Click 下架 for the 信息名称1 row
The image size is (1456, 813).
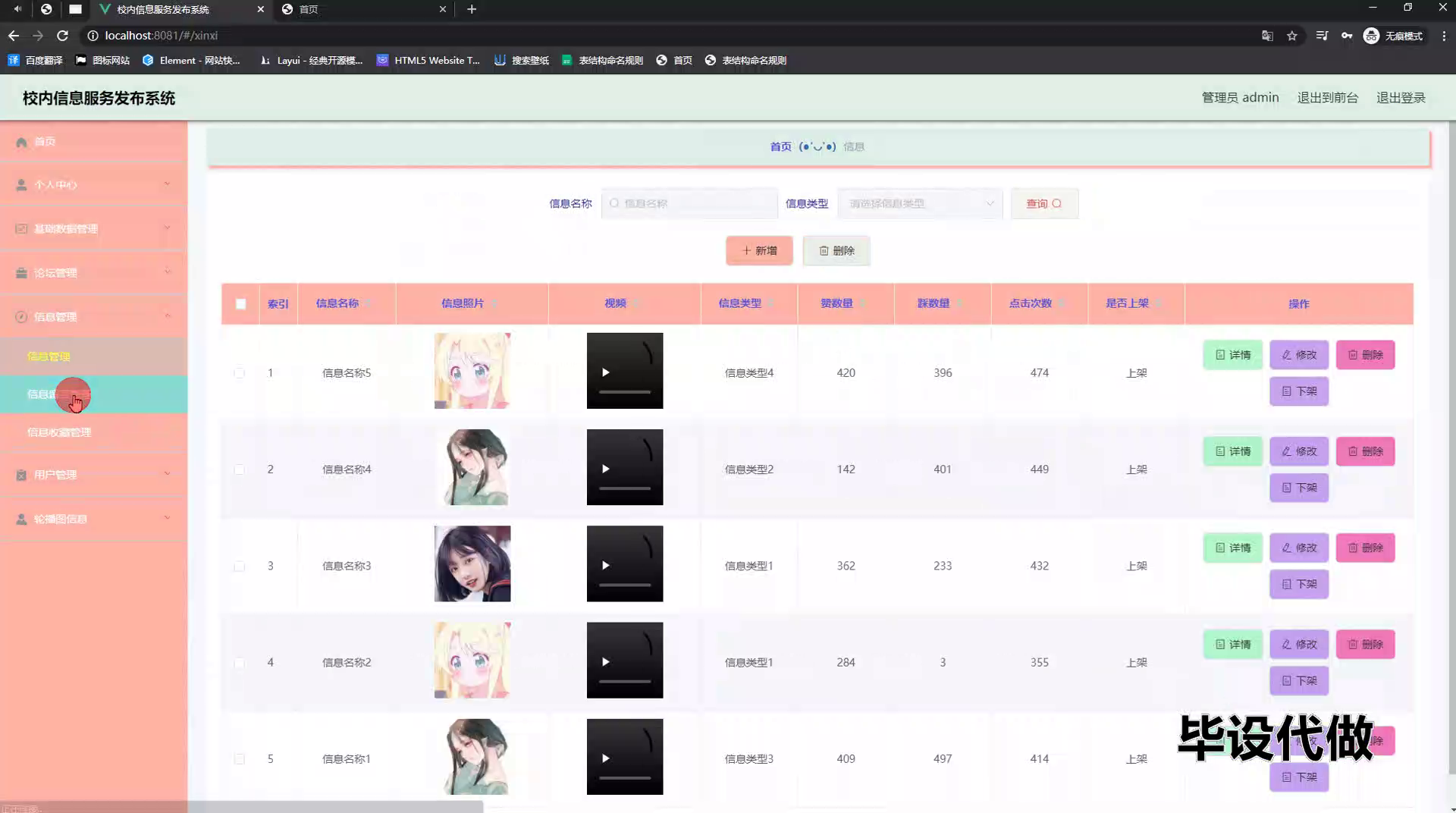(1299, 777)
